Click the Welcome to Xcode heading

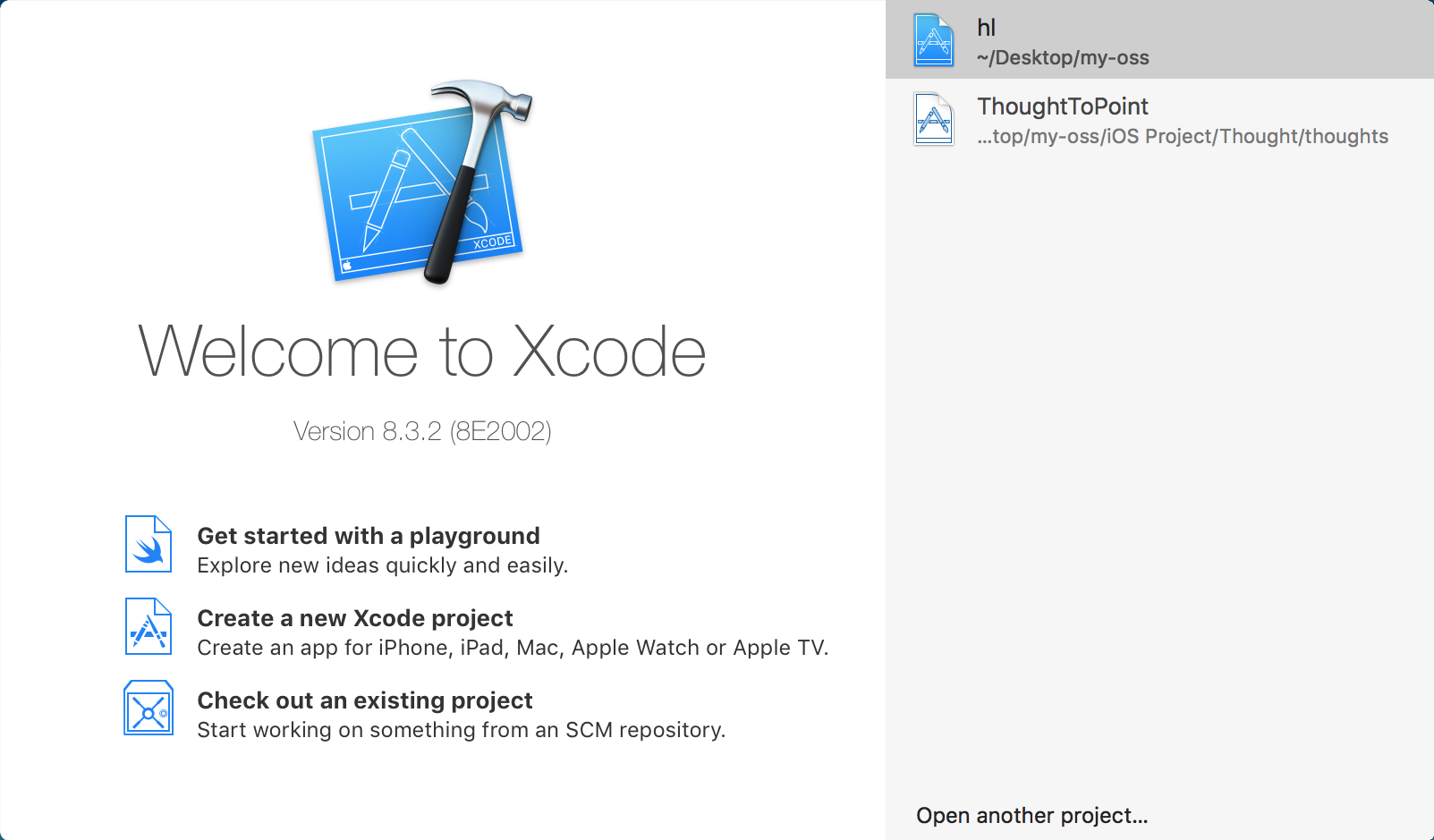coord(422,352)
